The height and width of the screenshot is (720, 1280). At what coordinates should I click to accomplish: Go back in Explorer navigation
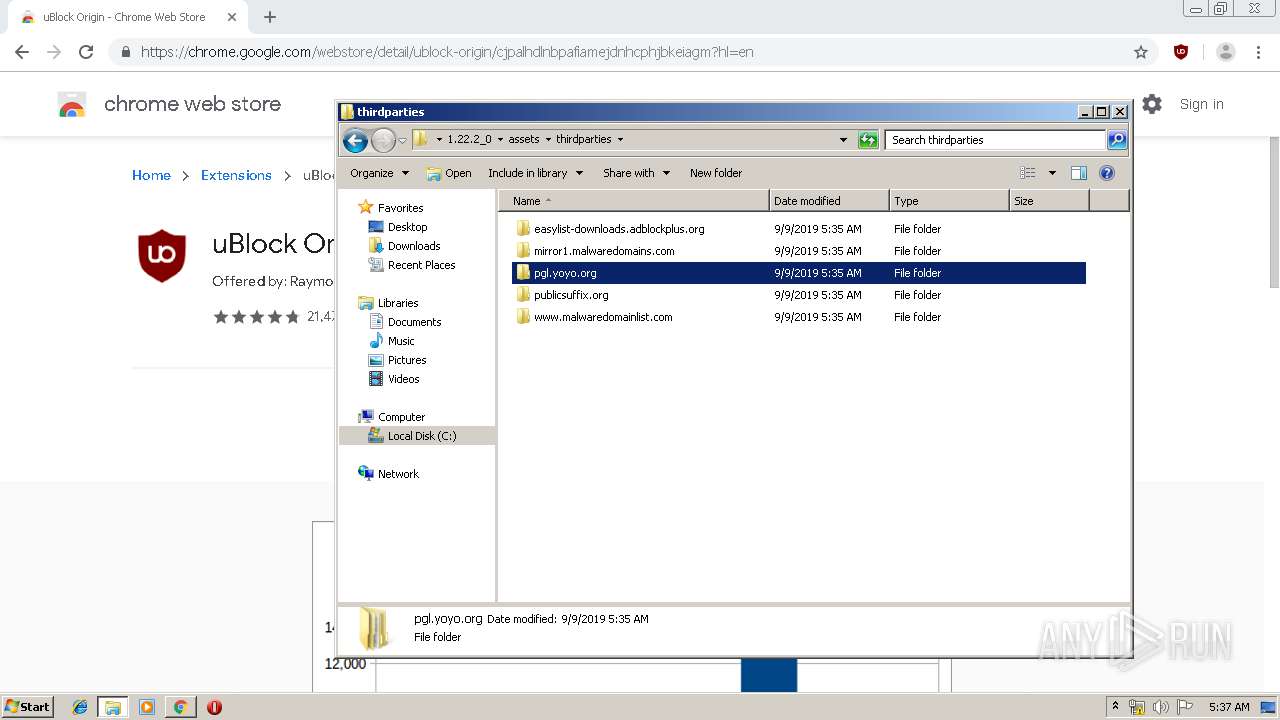355,140
